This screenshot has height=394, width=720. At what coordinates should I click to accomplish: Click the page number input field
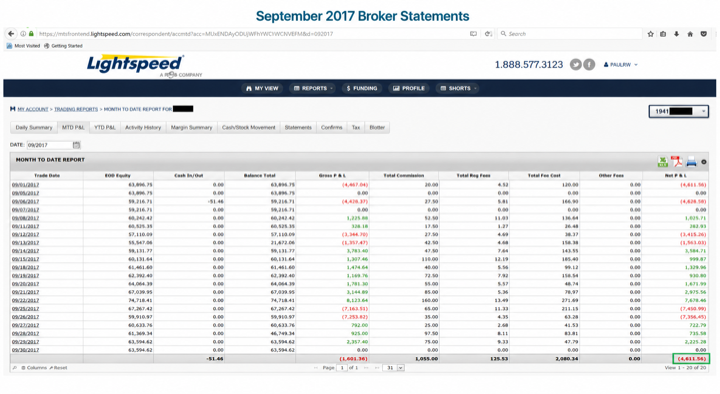(342, 368)
